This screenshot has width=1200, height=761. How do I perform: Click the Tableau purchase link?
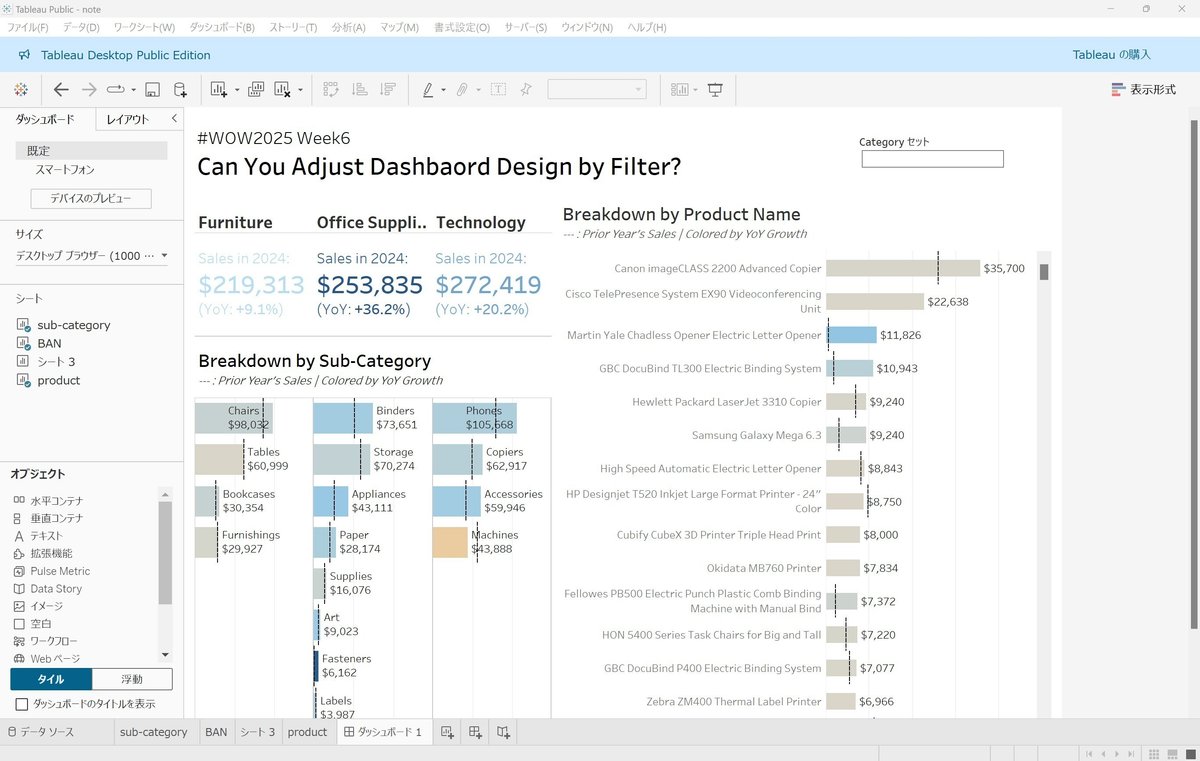point(1111,55)
